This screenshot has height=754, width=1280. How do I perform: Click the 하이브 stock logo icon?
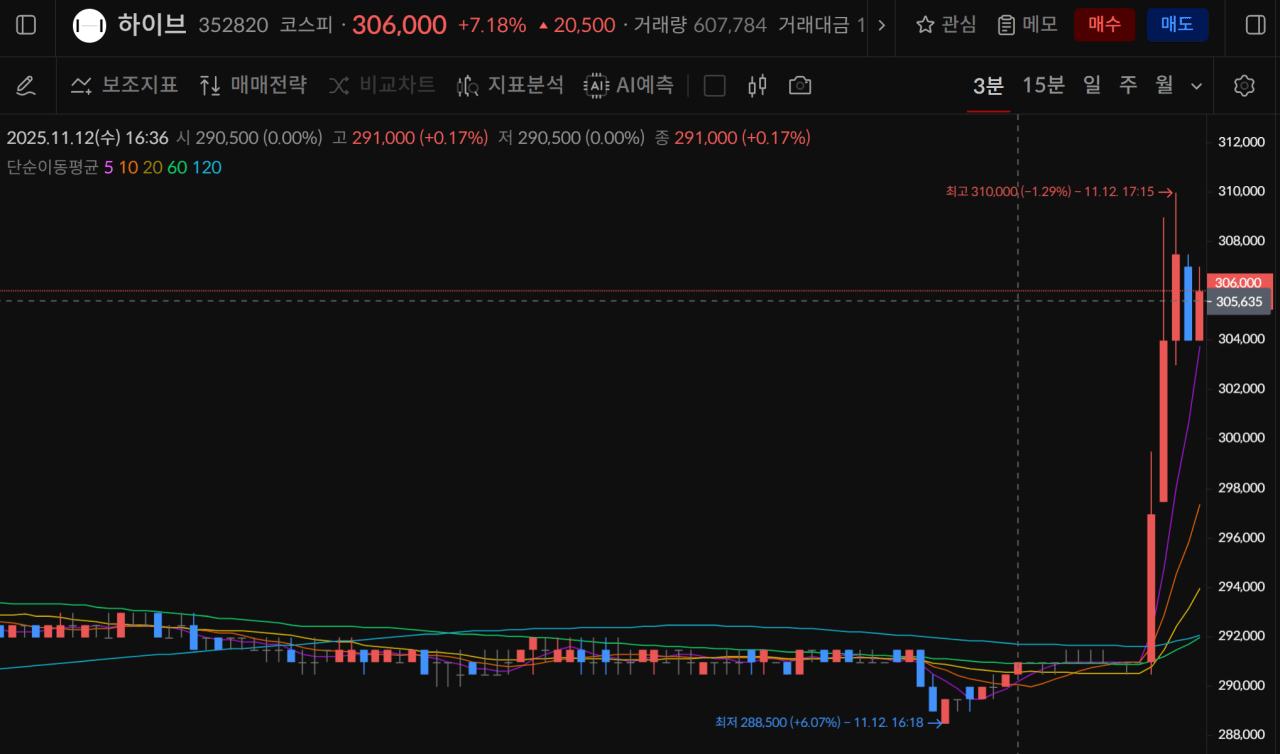90,25
